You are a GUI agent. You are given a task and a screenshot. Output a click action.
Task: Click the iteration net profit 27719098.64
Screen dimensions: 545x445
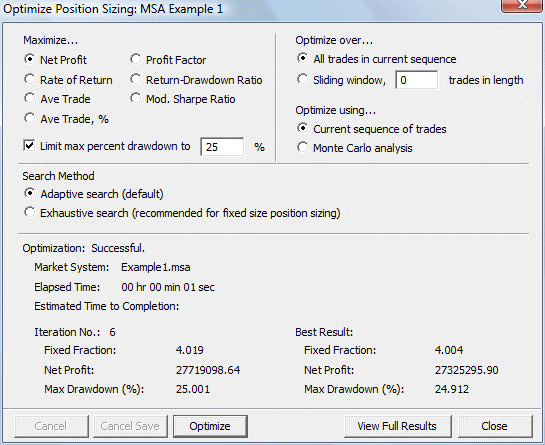[208, 370]
